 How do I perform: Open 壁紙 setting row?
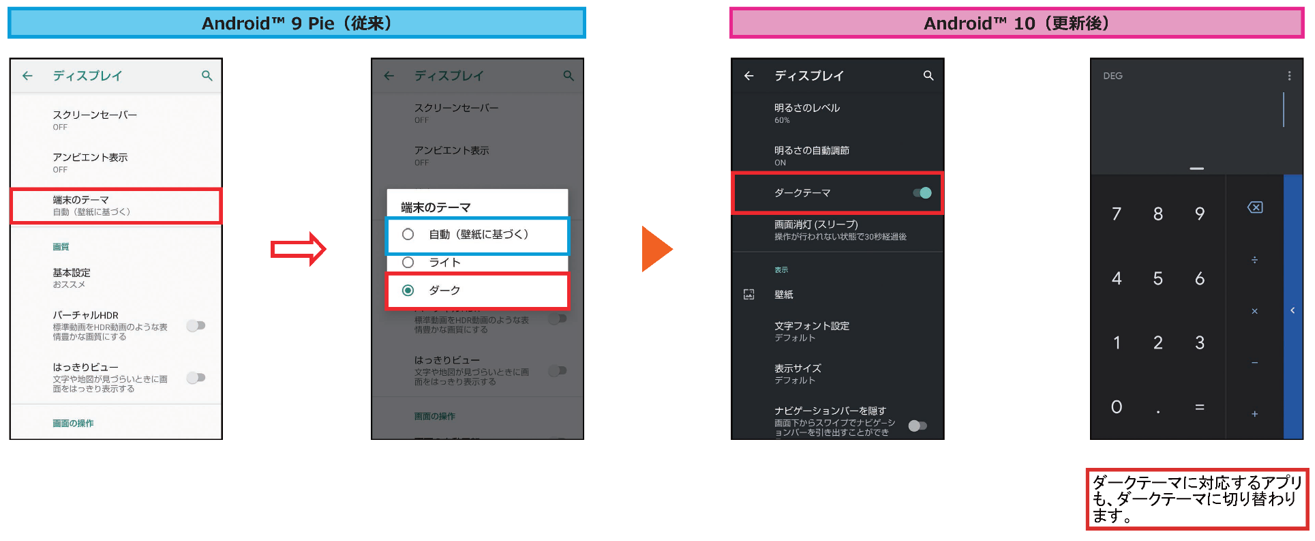click(x=838, y=295)
